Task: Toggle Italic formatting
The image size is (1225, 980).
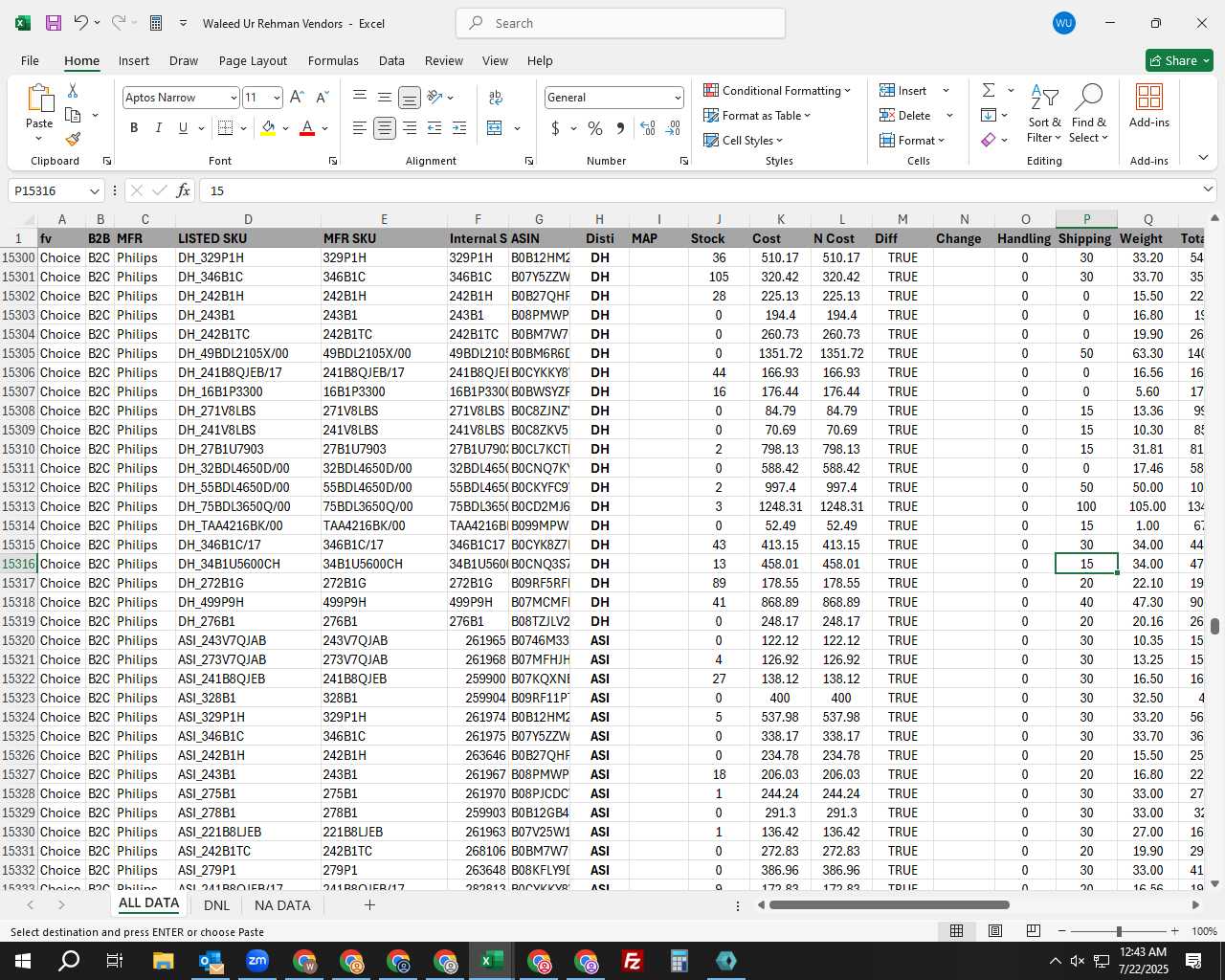Action: coord(158,128)
